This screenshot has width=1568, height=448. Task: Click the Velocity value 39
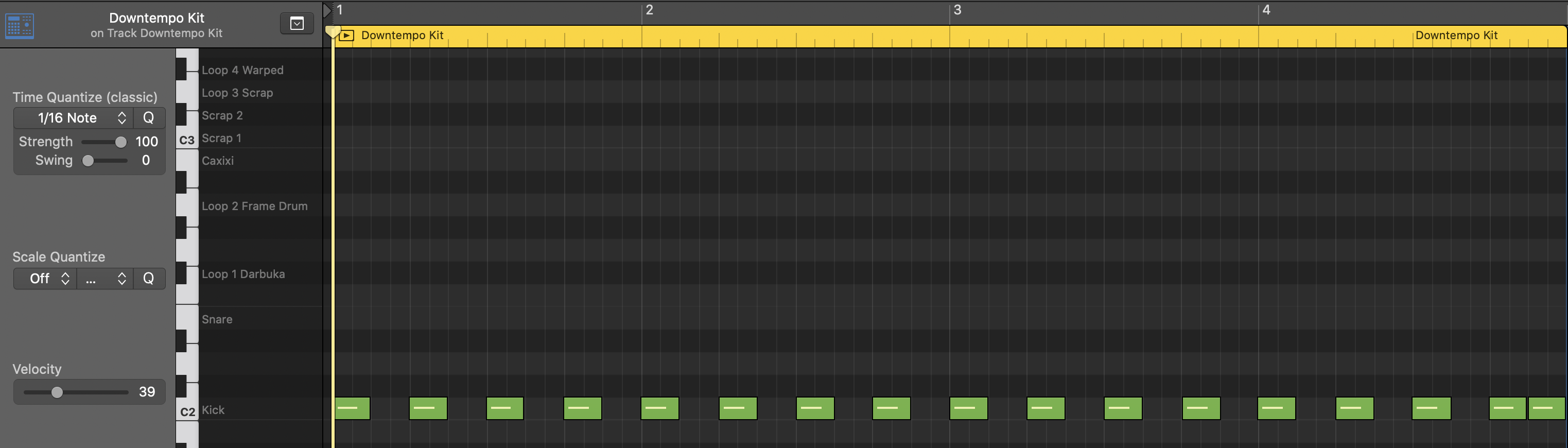tap(147, 392)
